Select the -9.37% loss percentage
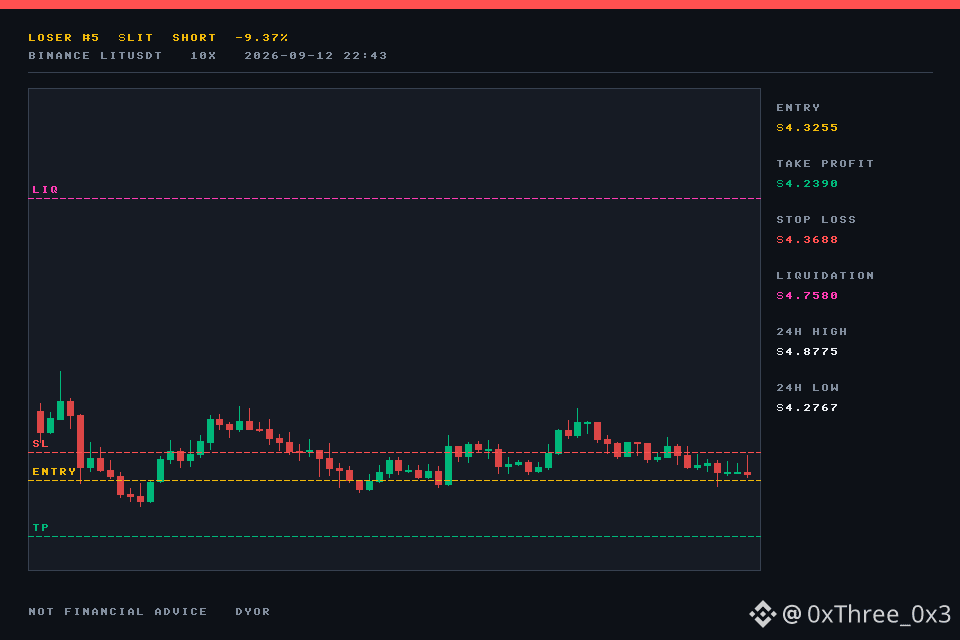960x640 pixels. click(261, 37)
